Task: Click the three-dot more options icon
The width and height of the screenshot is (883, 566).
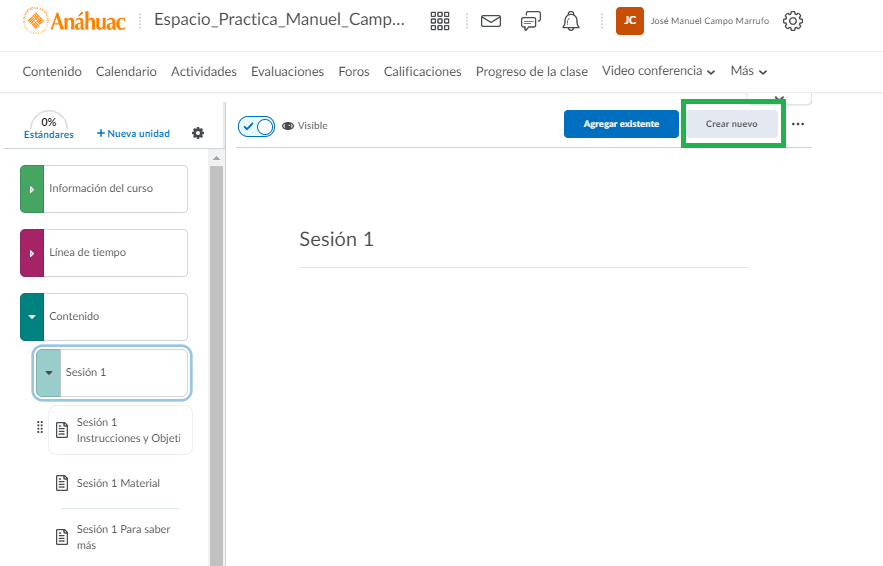Action: (798, 124)
